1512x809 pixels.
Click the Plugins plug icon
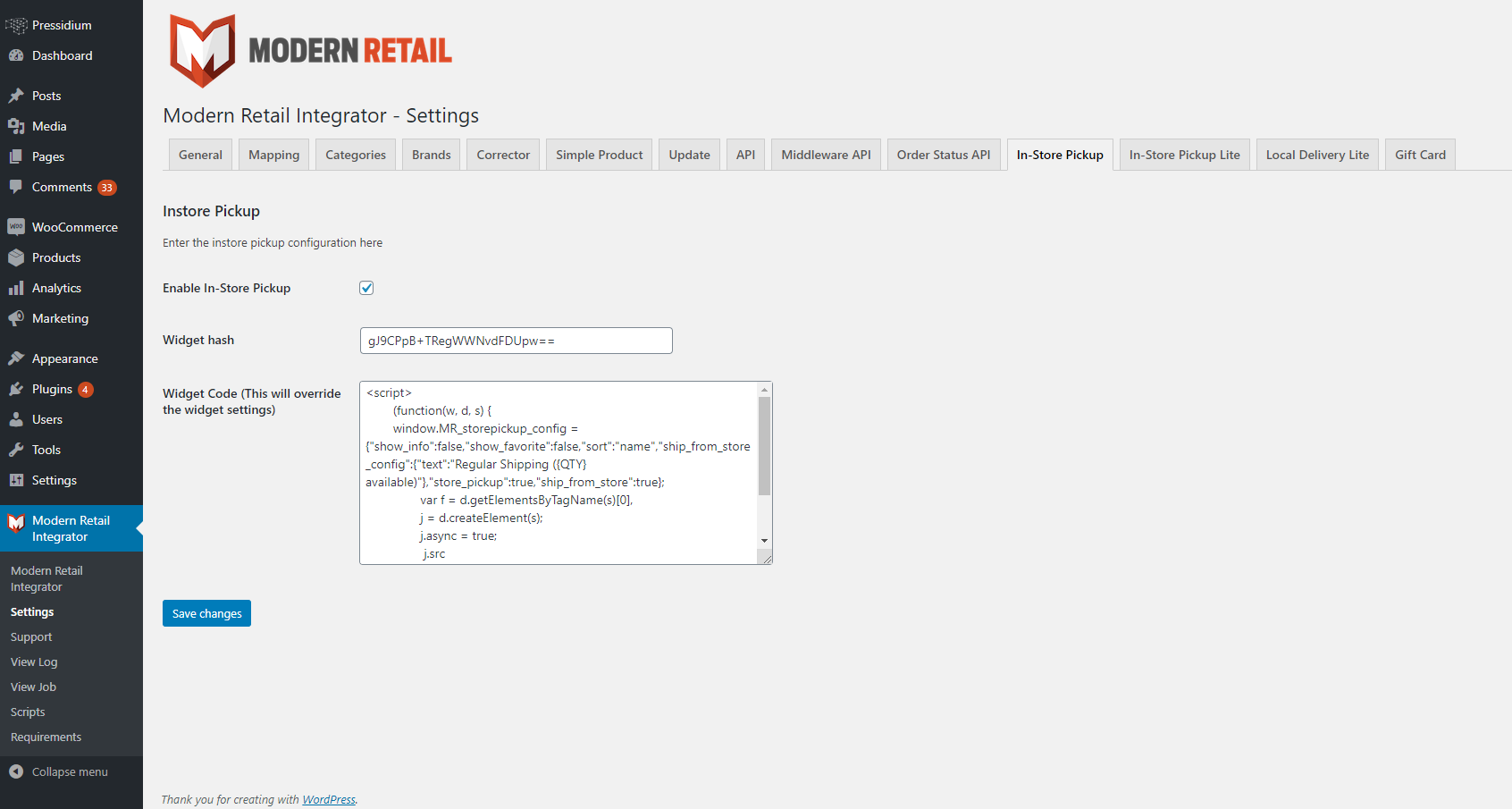(16, 389)
